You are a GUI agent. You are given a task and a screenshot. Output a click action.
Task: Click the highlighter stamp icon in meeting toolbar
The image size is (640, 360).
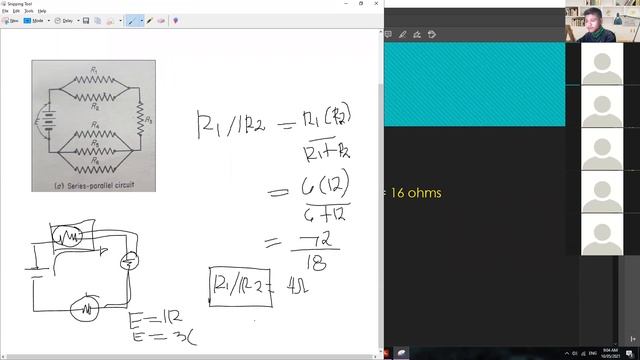coord(417,34)
